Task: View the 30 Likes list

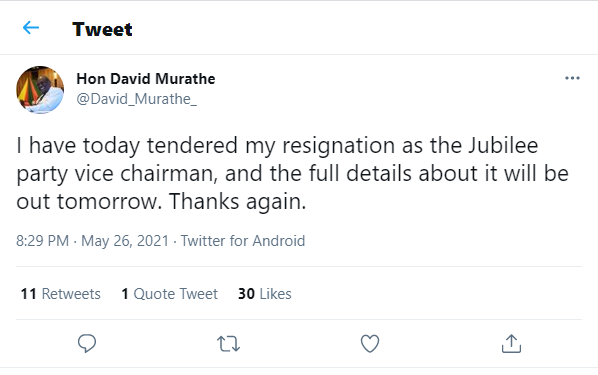Action: pyautogui.click(x=265, y=294)
